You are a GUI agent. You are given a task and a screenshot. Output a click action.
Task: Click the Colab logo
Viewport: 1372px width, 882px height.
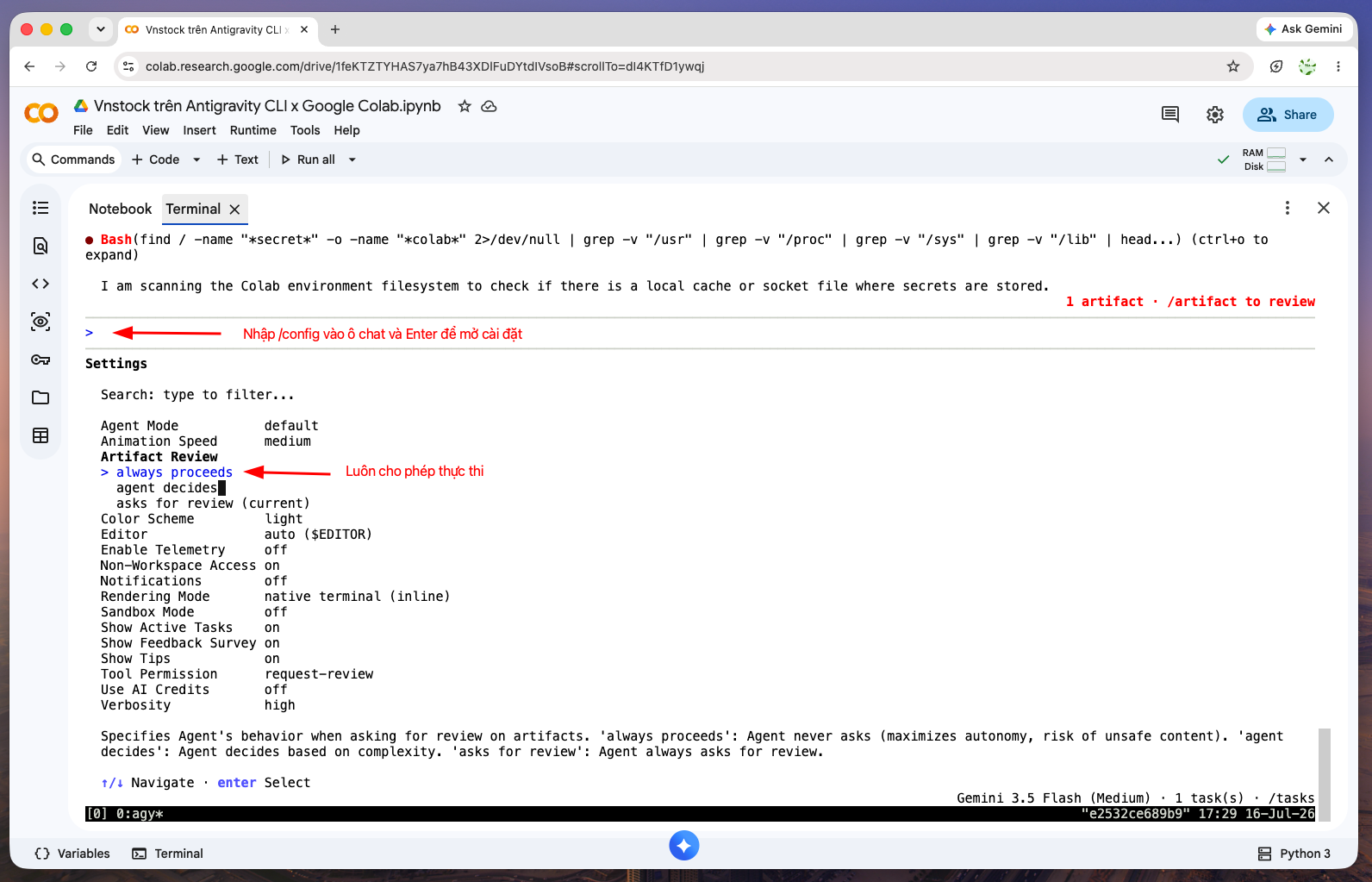(41, 114)
